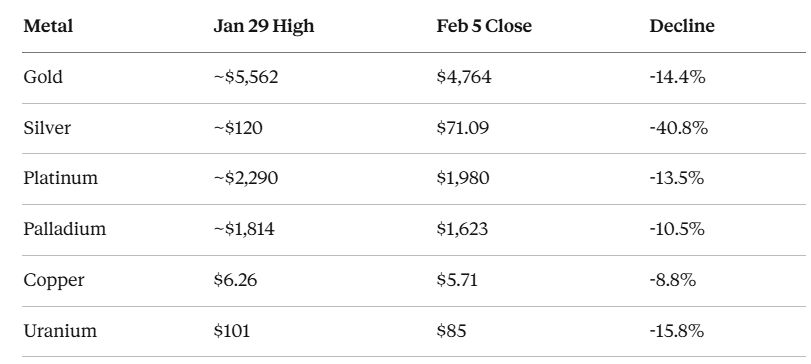This screenshot has width=811, height=364.
Task: Select the Copper row label
Action: coord(54,280)
